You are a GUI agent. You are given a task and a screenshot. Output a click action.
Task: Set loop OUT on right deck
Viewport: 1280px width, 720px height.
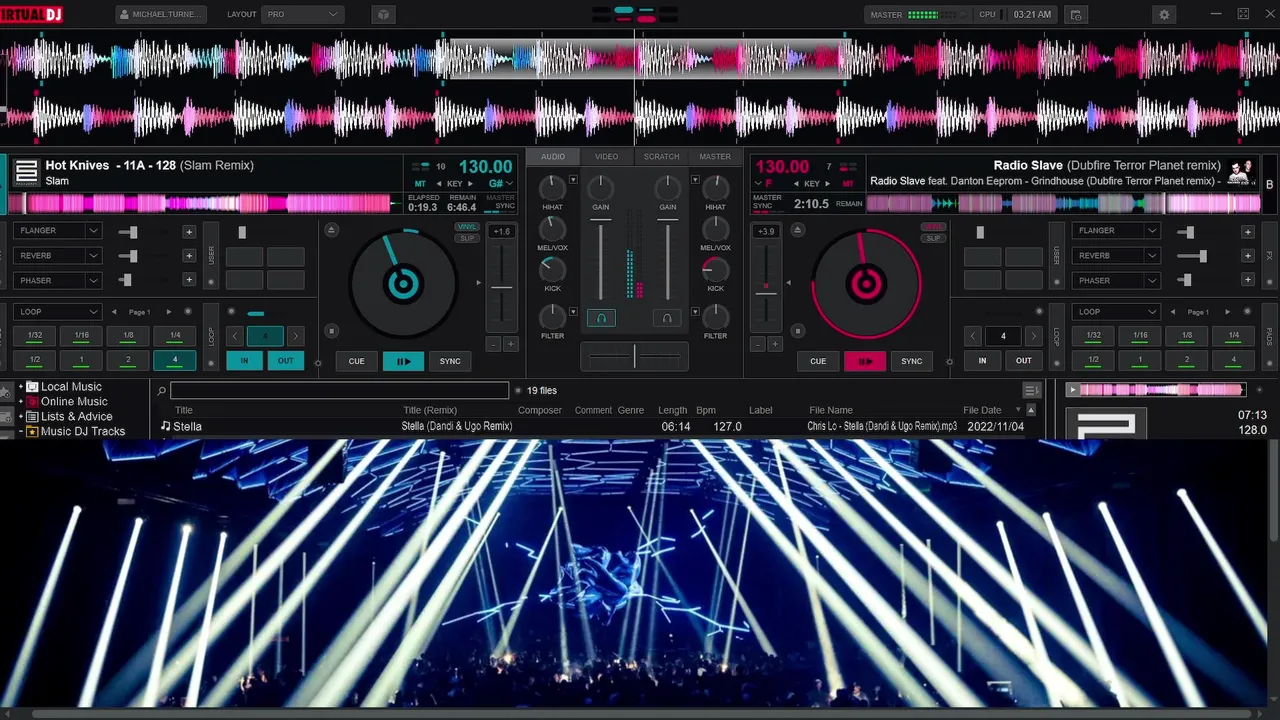click(x=1024, y=360)
